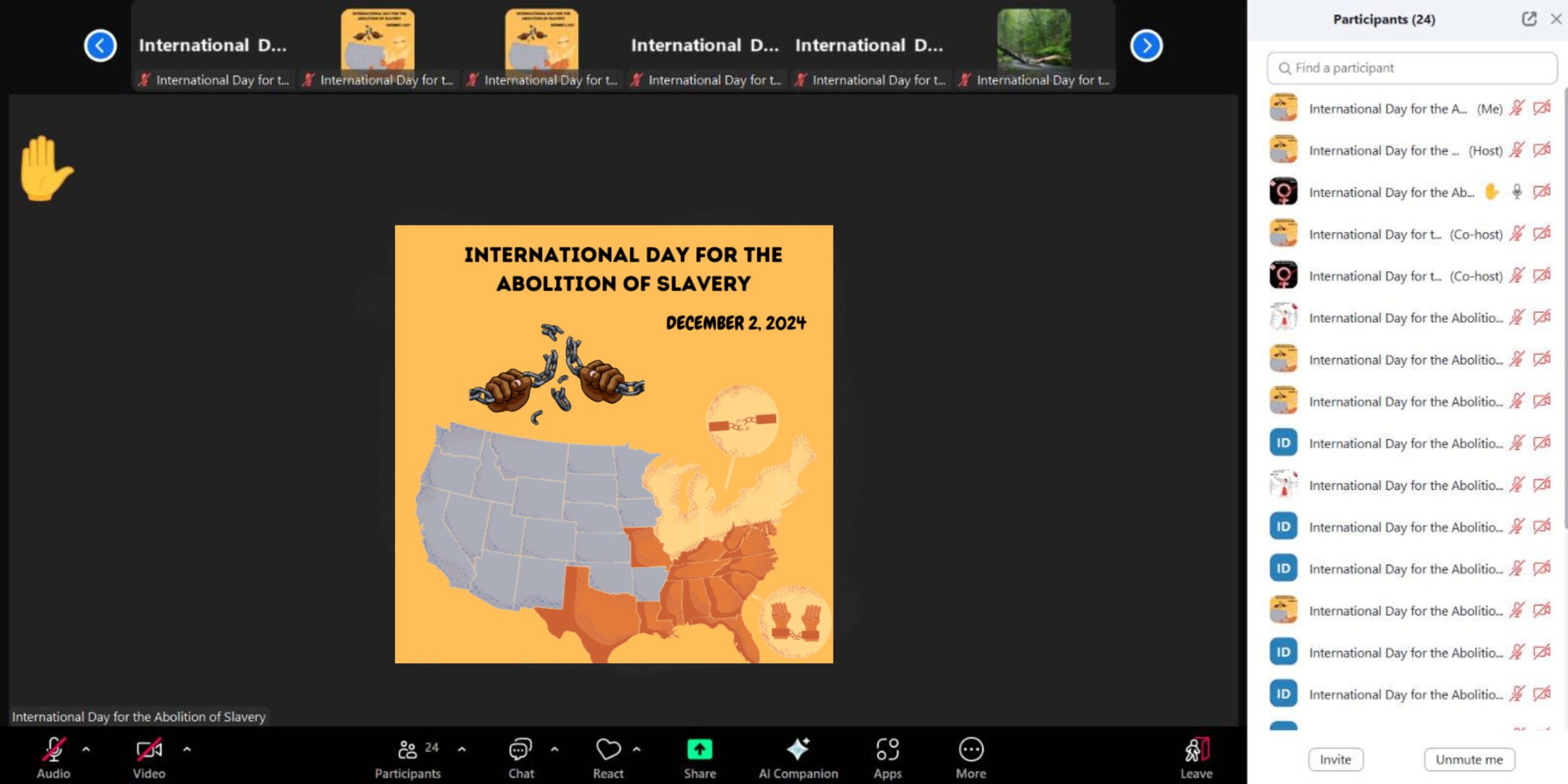The image size is (1568, 784).
Task: Show previous video thumbnails with left arrow
Action: coord(100,45)
